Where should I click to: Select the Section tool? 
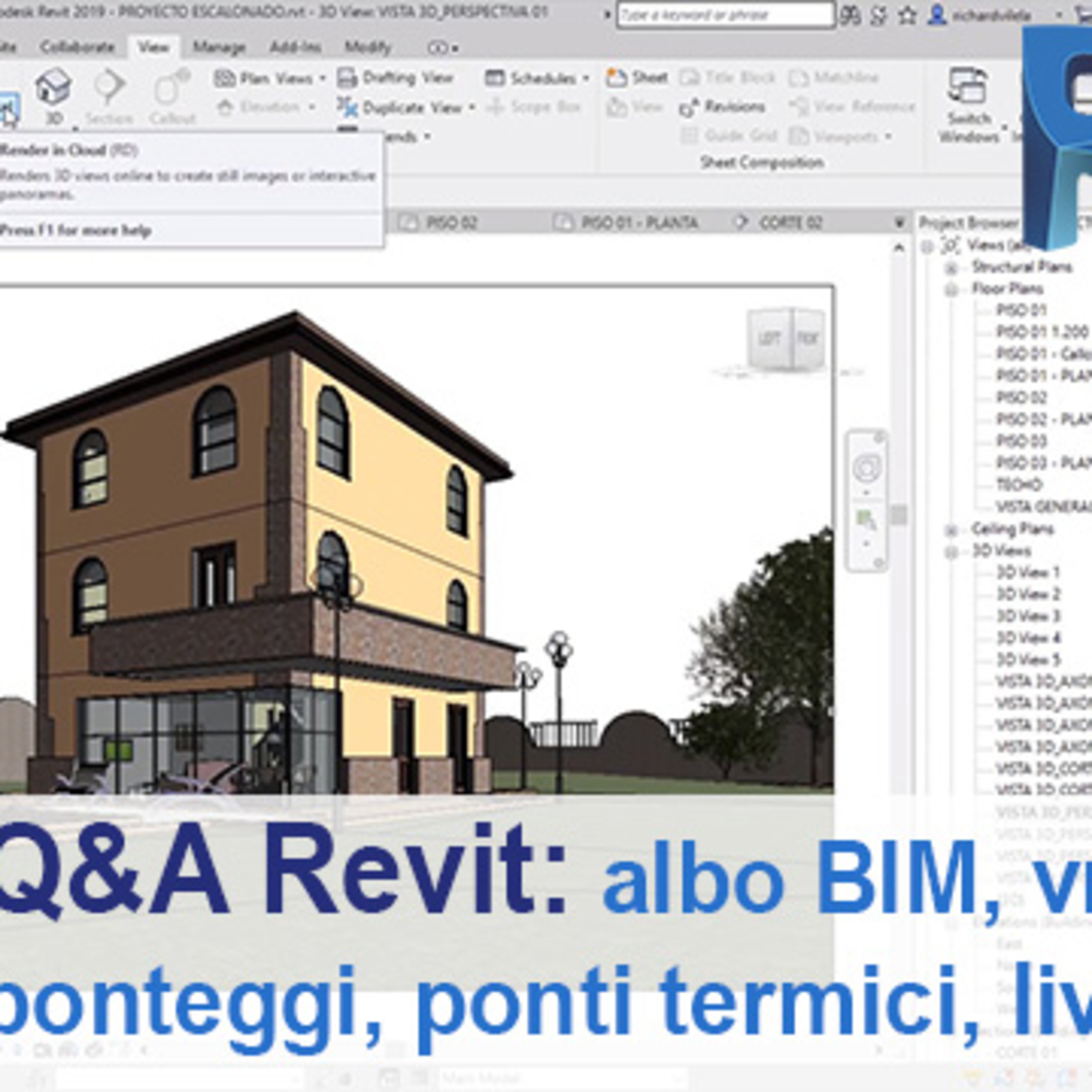coord(109,96)
